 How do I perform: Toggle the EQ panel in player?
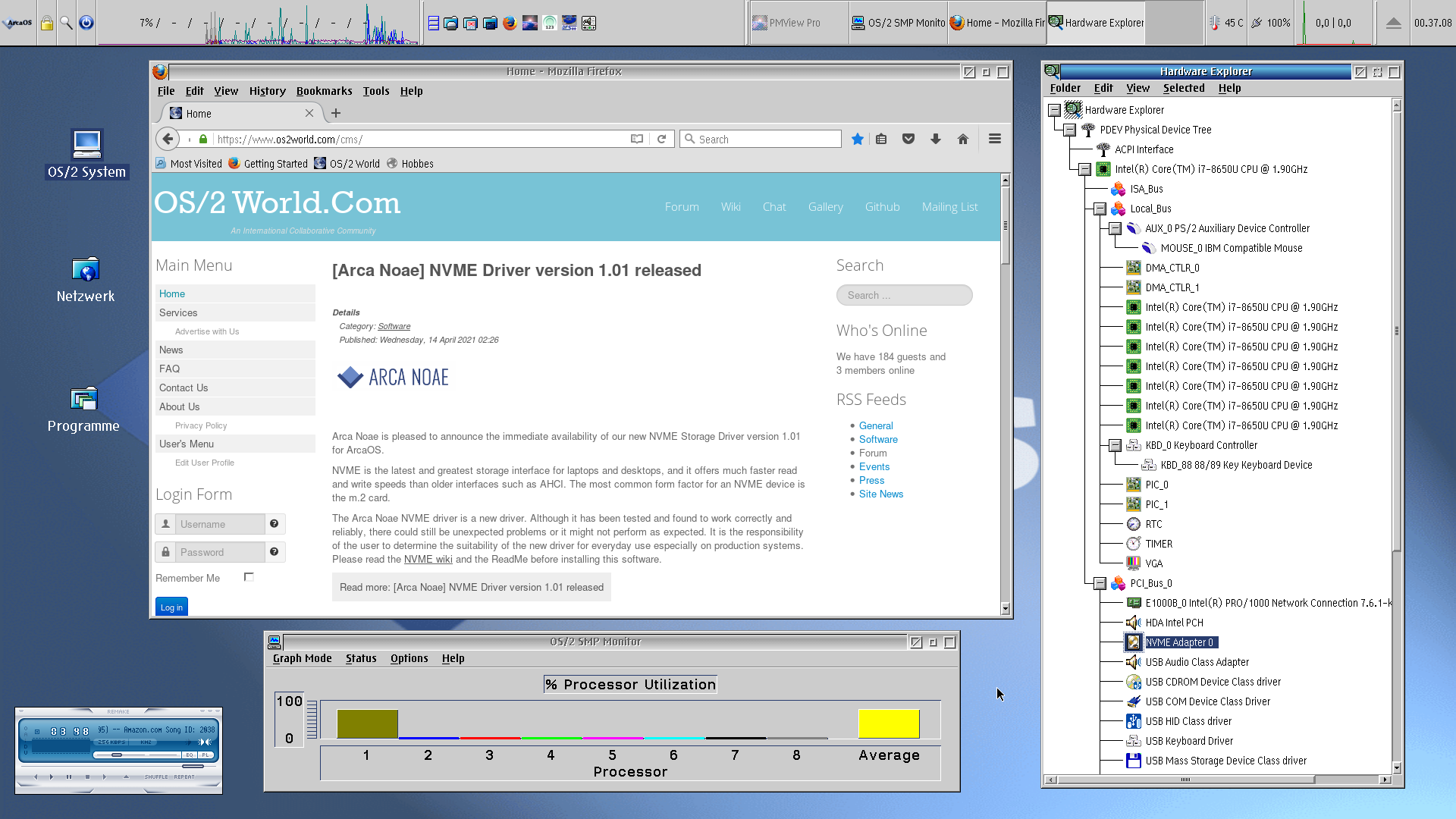[190, 755]
